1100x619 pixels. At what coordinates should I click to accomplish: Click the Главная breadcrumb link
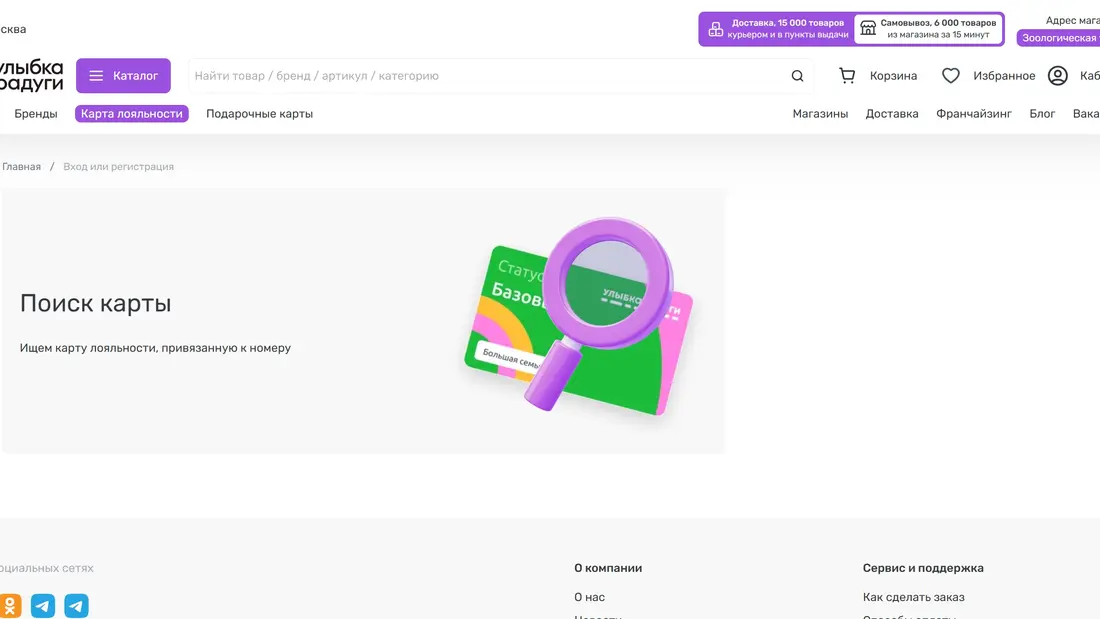point(21,167)
